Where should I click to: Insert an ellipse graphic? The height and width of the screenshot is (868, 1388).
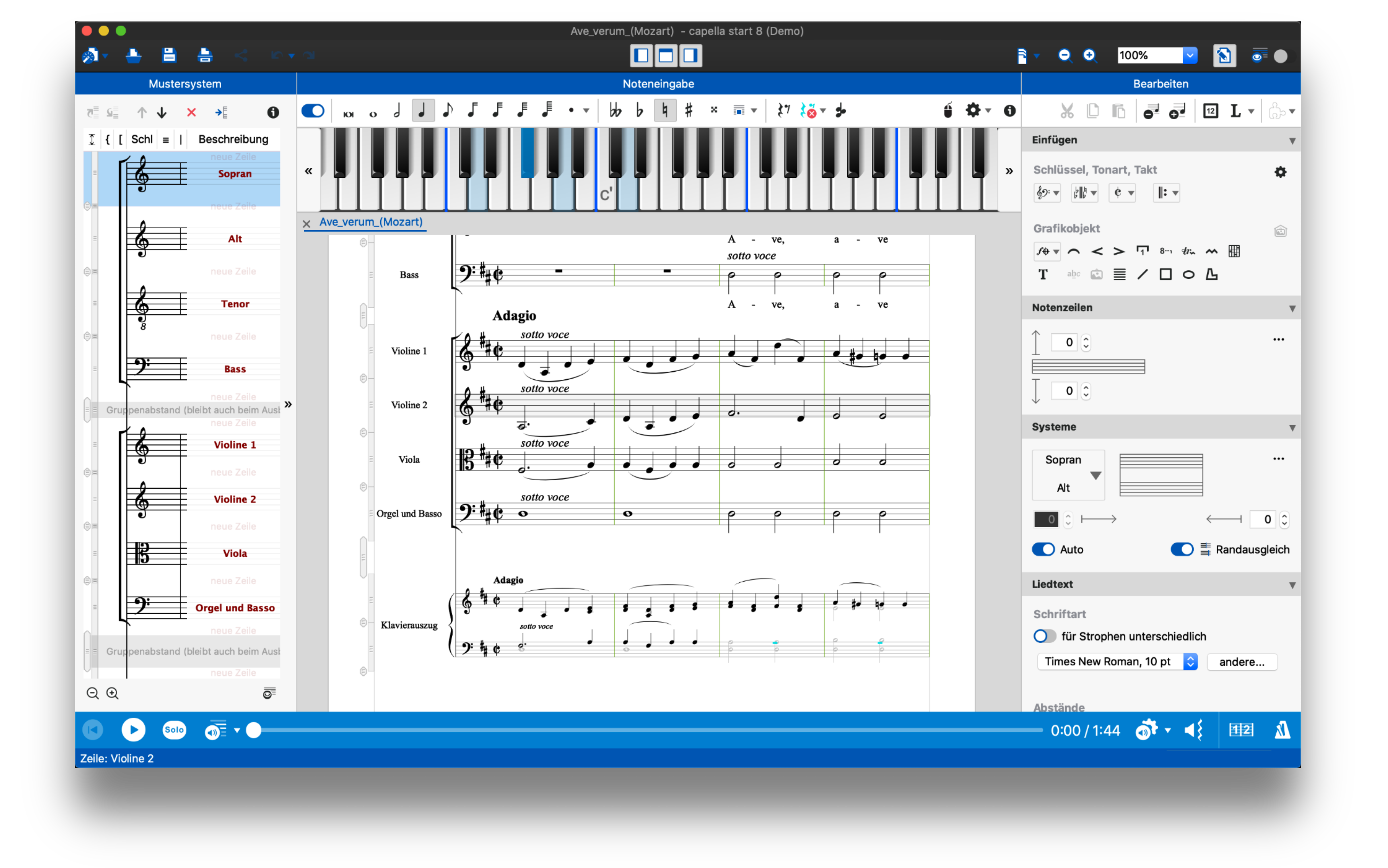pos(1188,274)
